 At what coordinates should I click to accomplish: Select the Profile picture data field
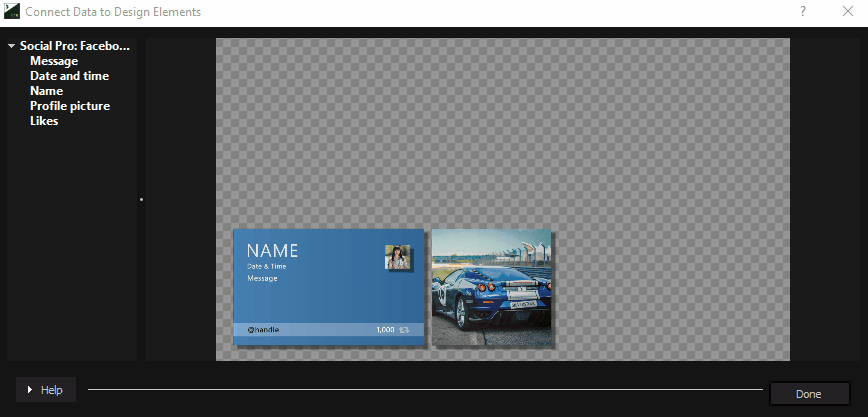pyautogui.click(x=70, y=106)
